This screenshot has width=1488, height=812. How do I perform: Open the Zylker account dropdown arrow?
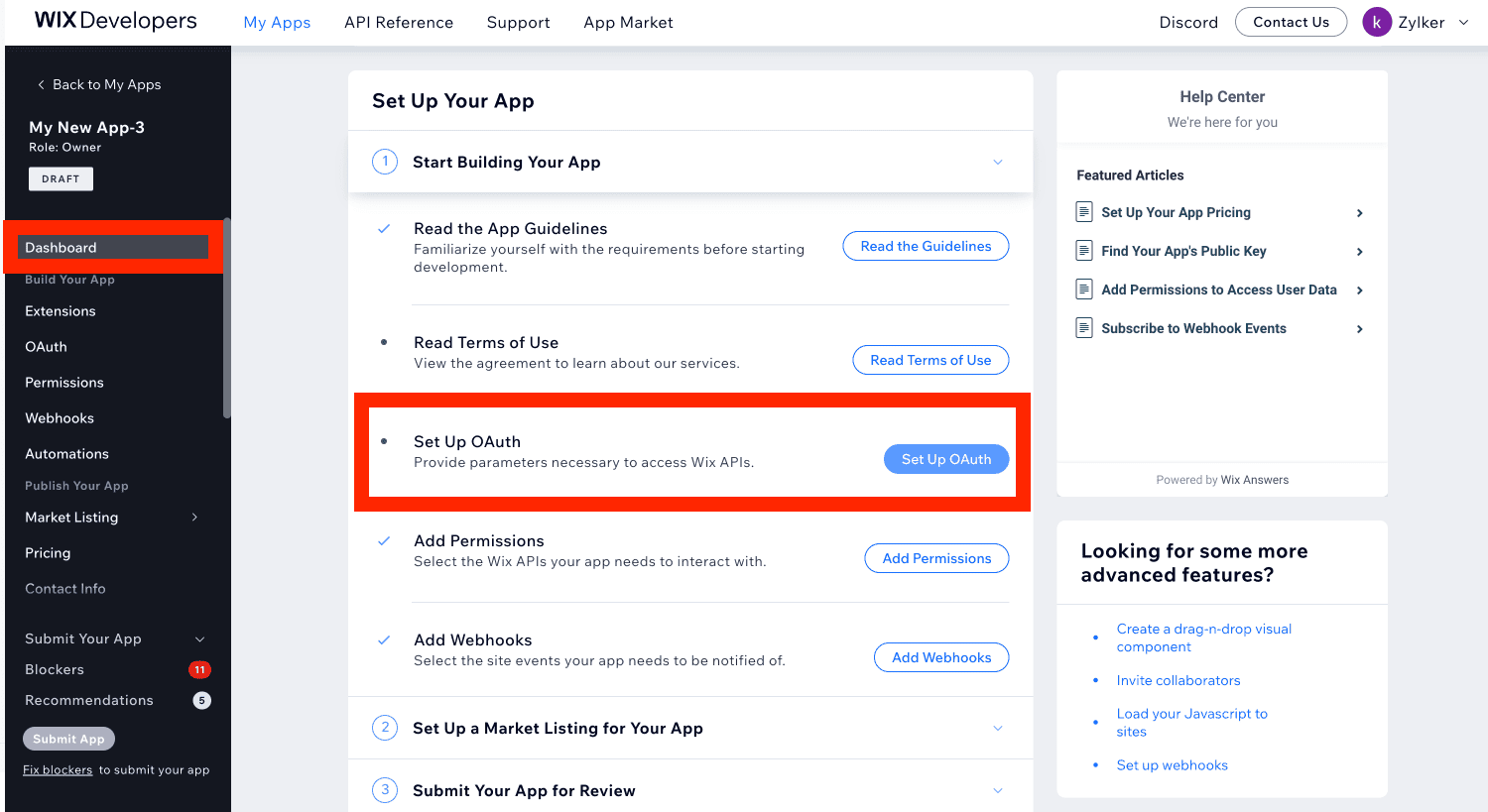click(x=1463, y=22)
